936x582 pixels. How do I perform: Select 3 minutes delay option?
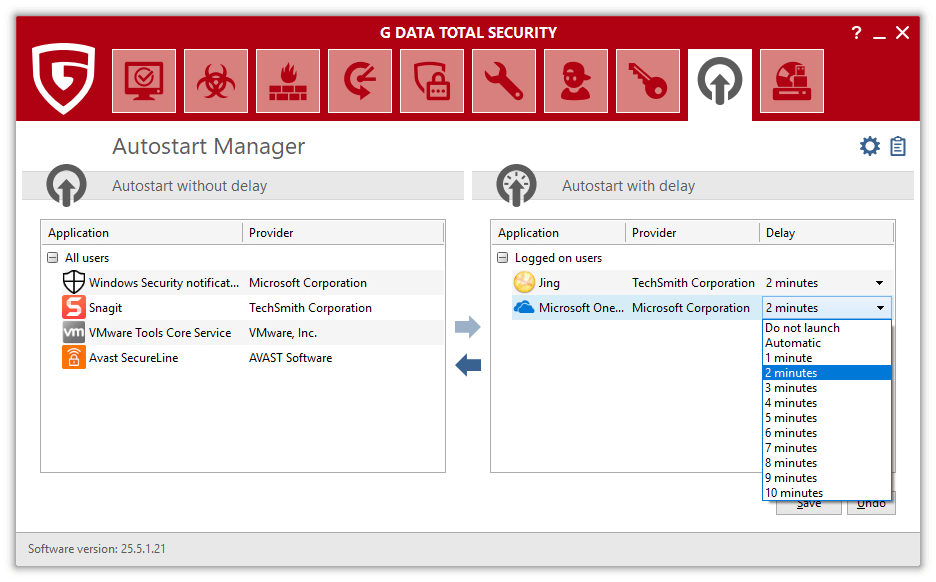tap(827, 387)
